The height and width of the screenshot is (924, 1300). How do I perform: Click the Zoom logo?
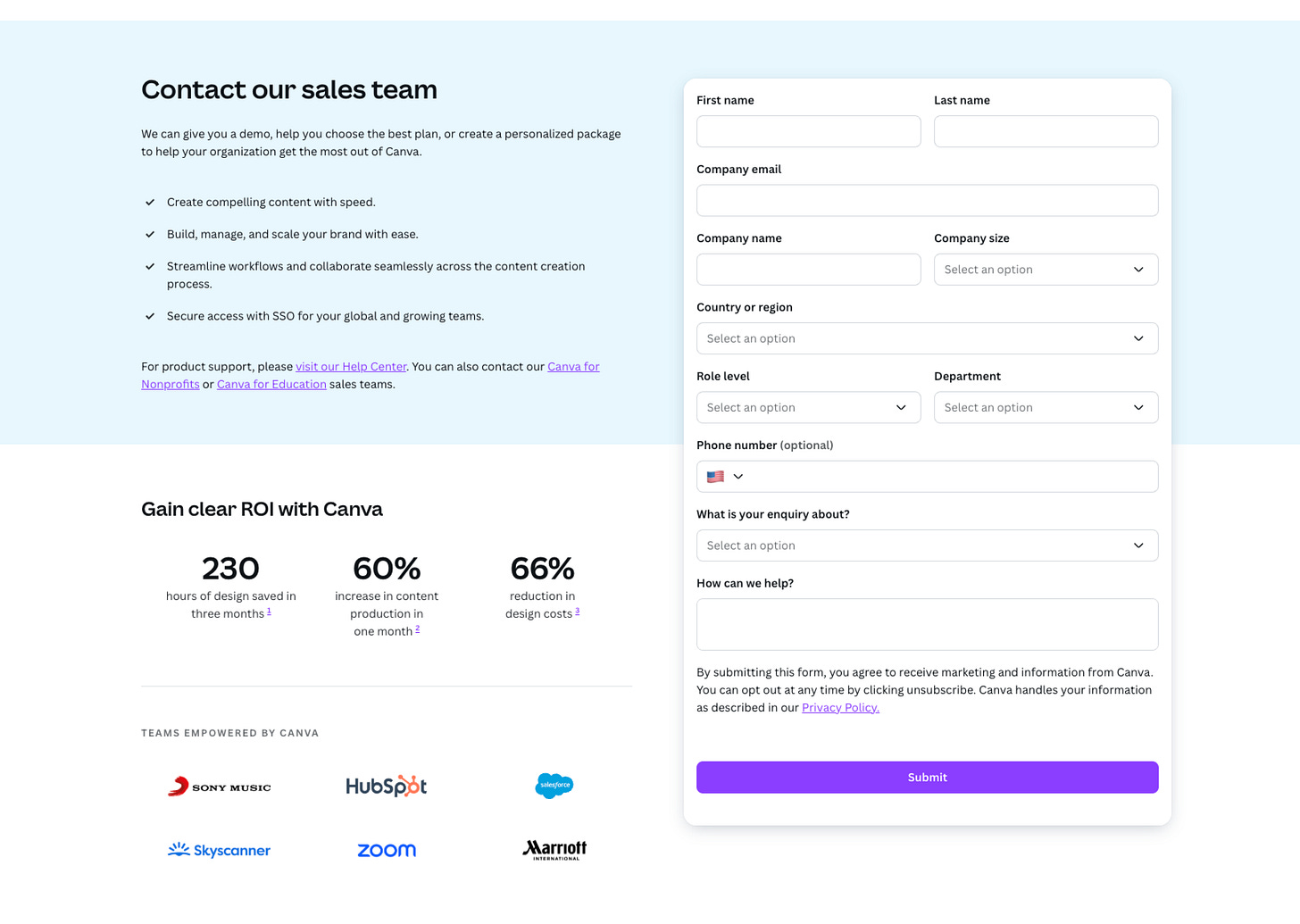coord(387,851)
